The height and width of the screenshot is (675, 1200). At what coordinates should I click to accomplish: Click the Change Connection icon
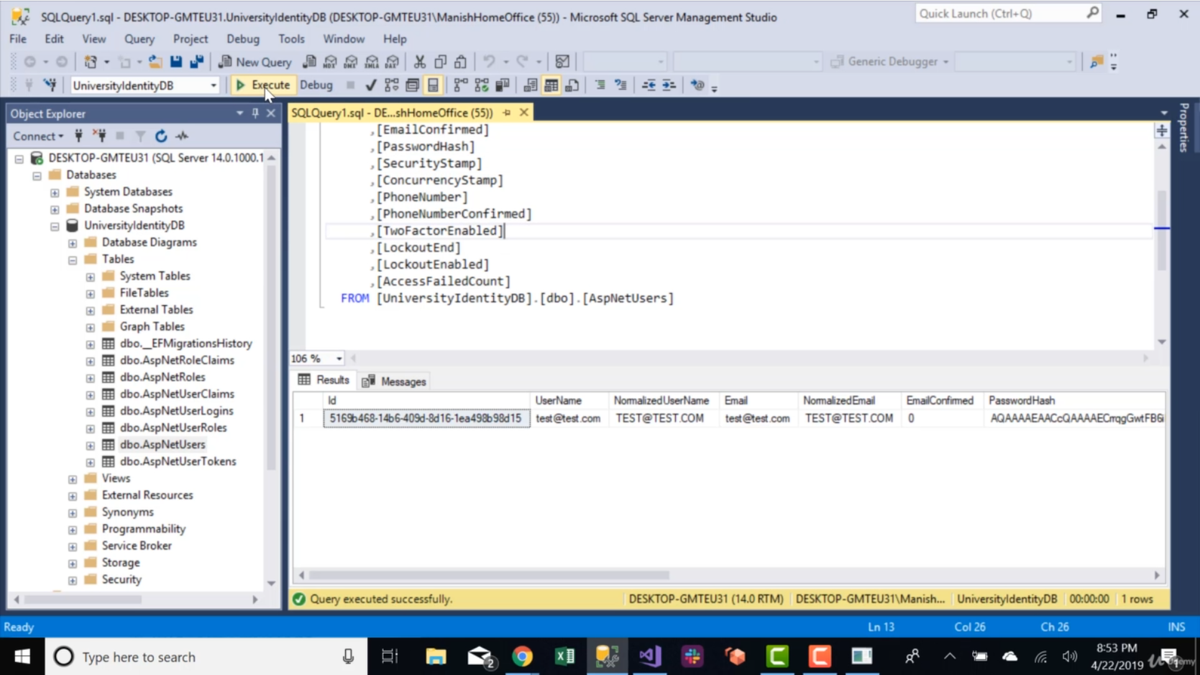(x=49, y=85)
